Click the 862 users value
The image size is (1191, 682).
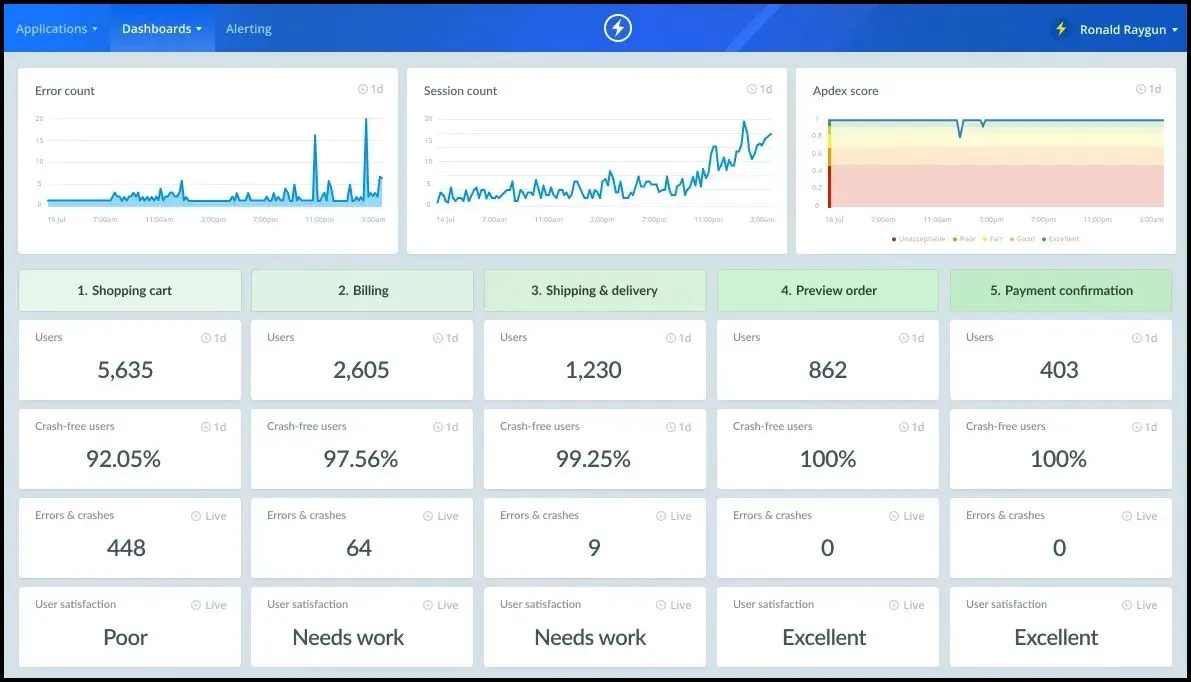(827, 370)
